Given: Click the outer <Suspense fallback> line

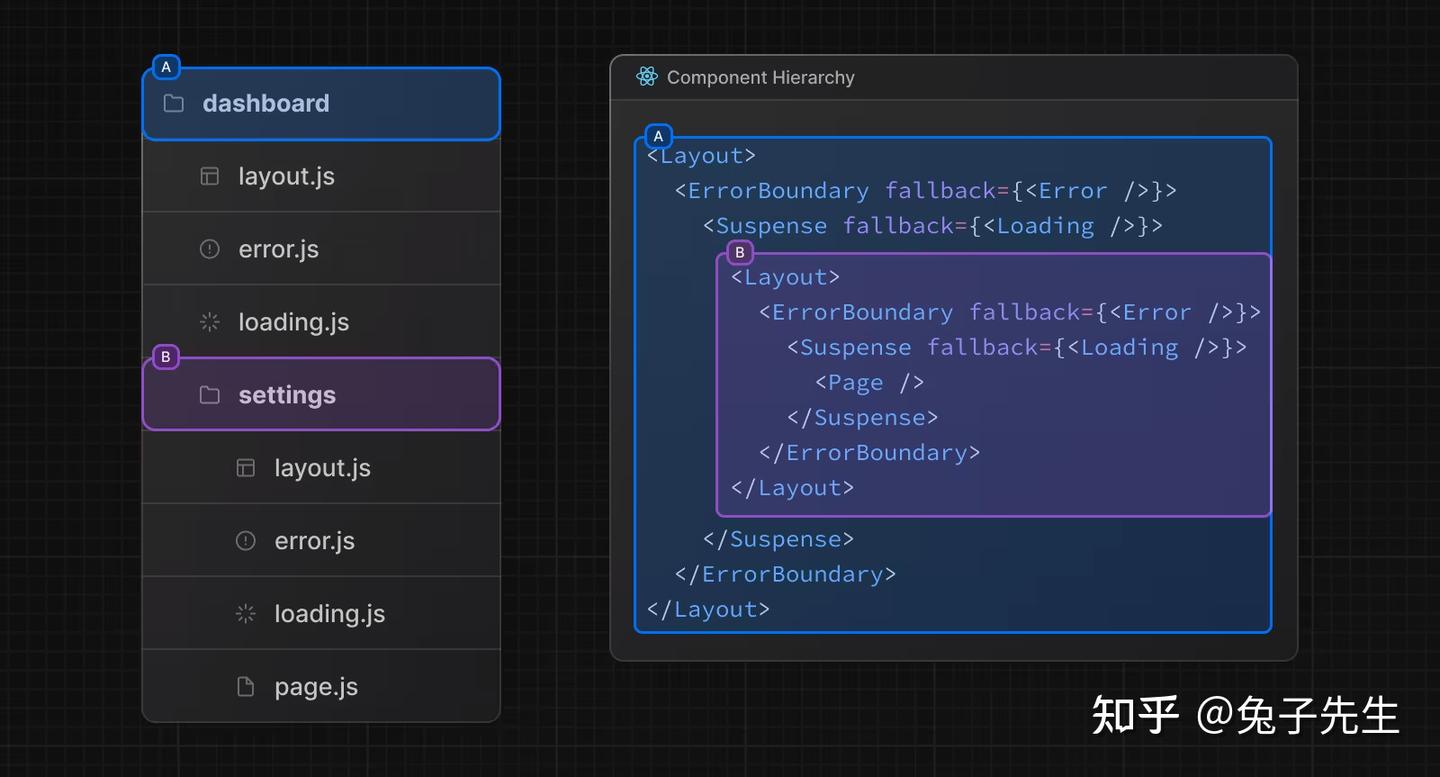Looking at the screenshot, I should [x=933, y=226].
